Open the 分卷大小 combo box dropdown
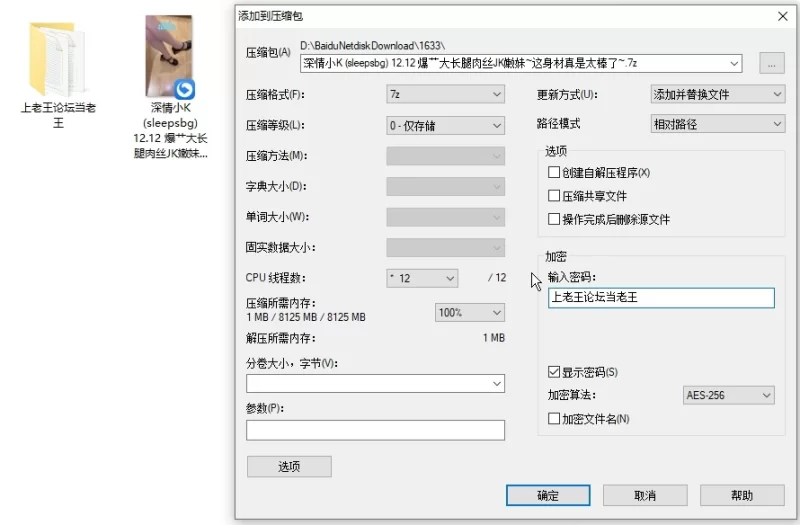 tap(496, 384)
